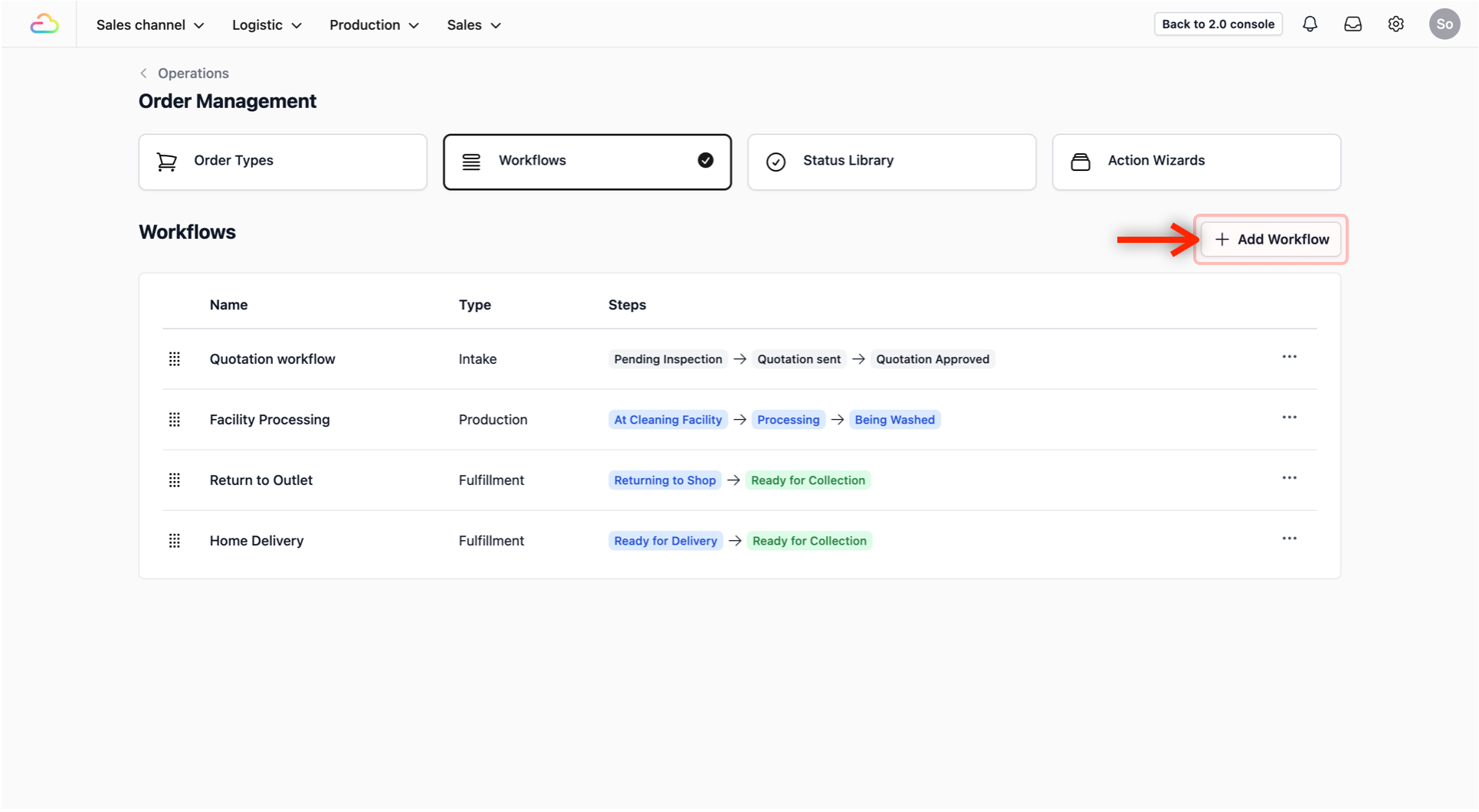Click Back to 2.0 console button
Viewport: 1479px width, 812px height.
[x=1218, y=25]
